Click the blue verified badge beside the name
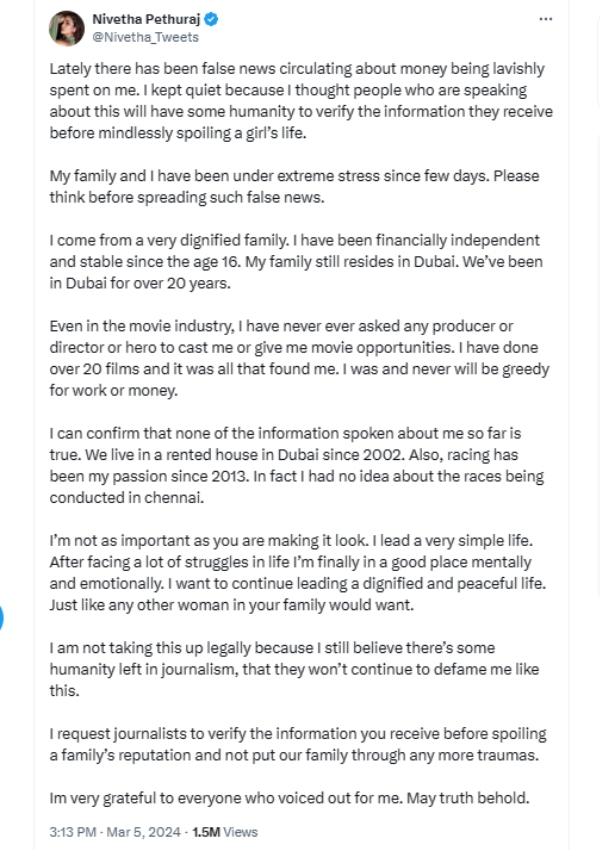The width and height of the screenshot is (600, 850). pyautogui.click(x=212, y=19)
